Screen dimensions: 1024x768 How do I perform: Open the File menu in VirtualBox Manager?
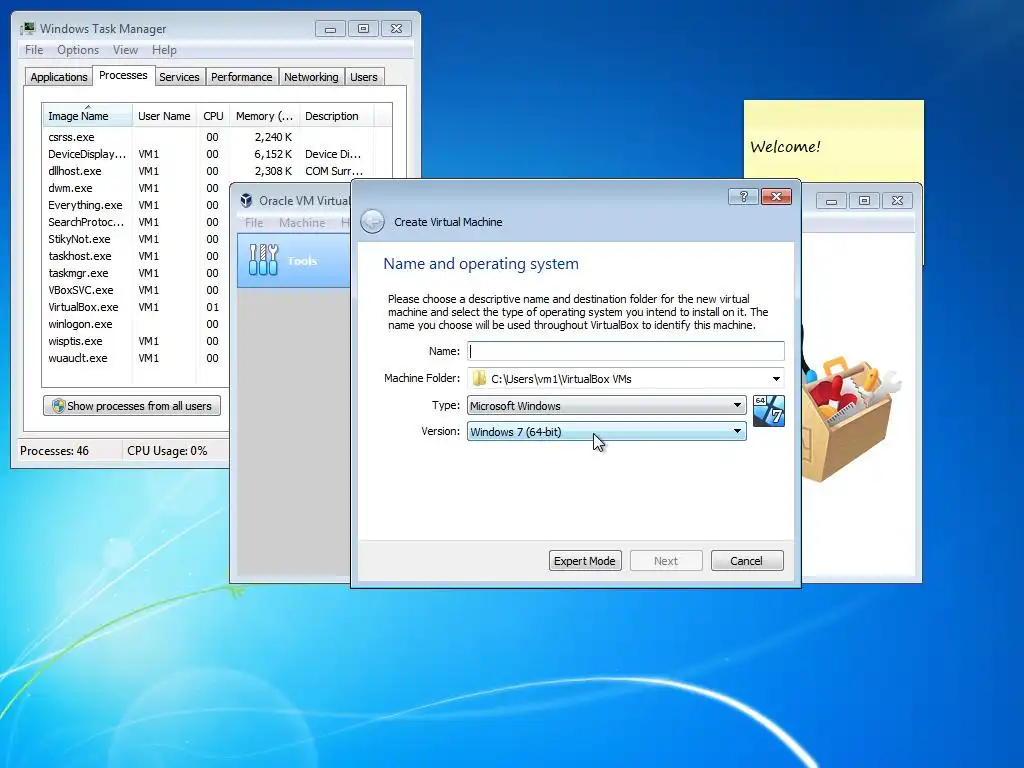click(254, 223)
